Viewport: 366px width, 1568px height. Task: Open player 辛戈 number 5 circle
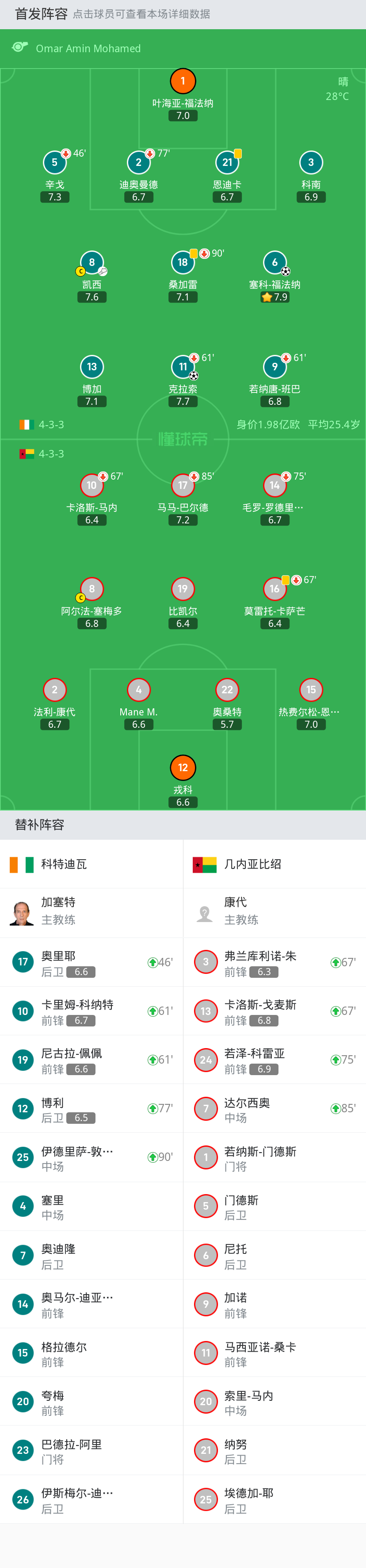click(55, 162)
